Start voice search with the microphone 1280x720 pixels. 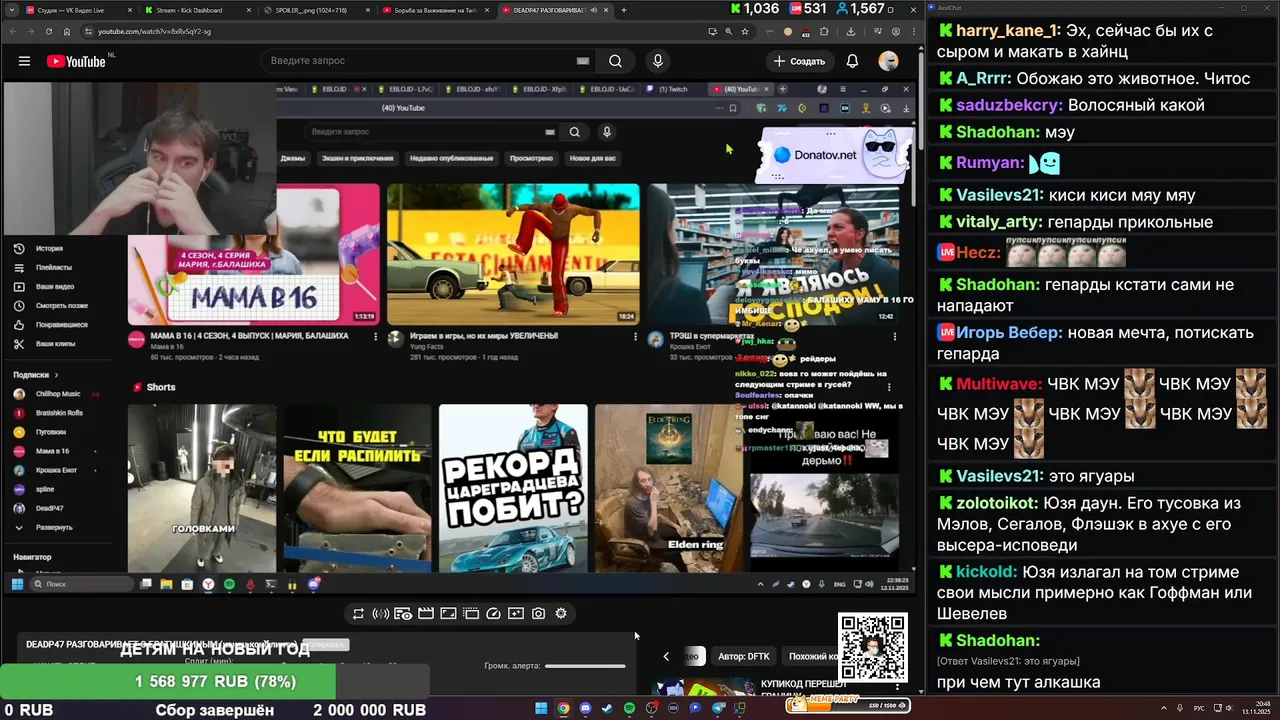[x=657, y=61]
